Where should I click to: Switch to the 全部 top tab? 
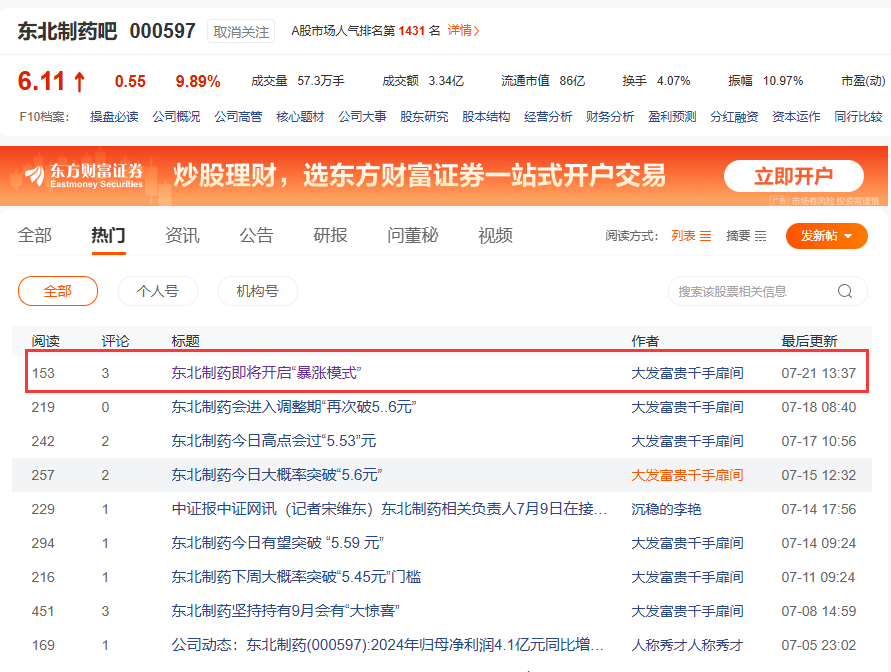(x=35, y=235)
